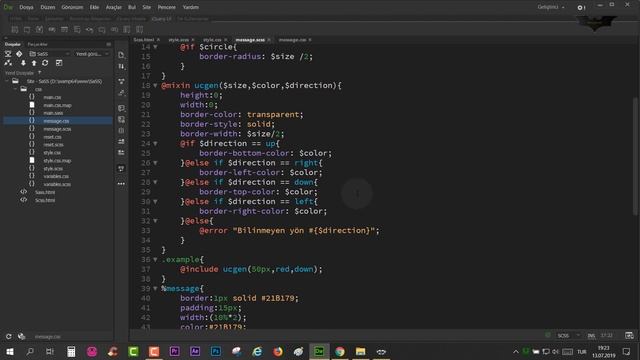Click line 37 @include ucgen code
Image resolution: width=640 pixels, height=360 pixels.
[251, 269]
